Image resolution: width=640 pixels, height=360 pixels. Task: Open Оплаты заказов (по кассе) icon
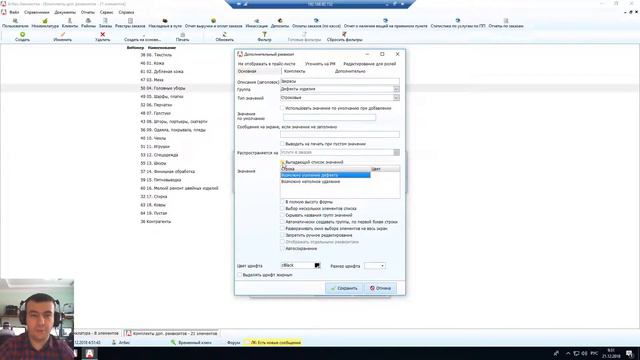[x=316, y=23]
